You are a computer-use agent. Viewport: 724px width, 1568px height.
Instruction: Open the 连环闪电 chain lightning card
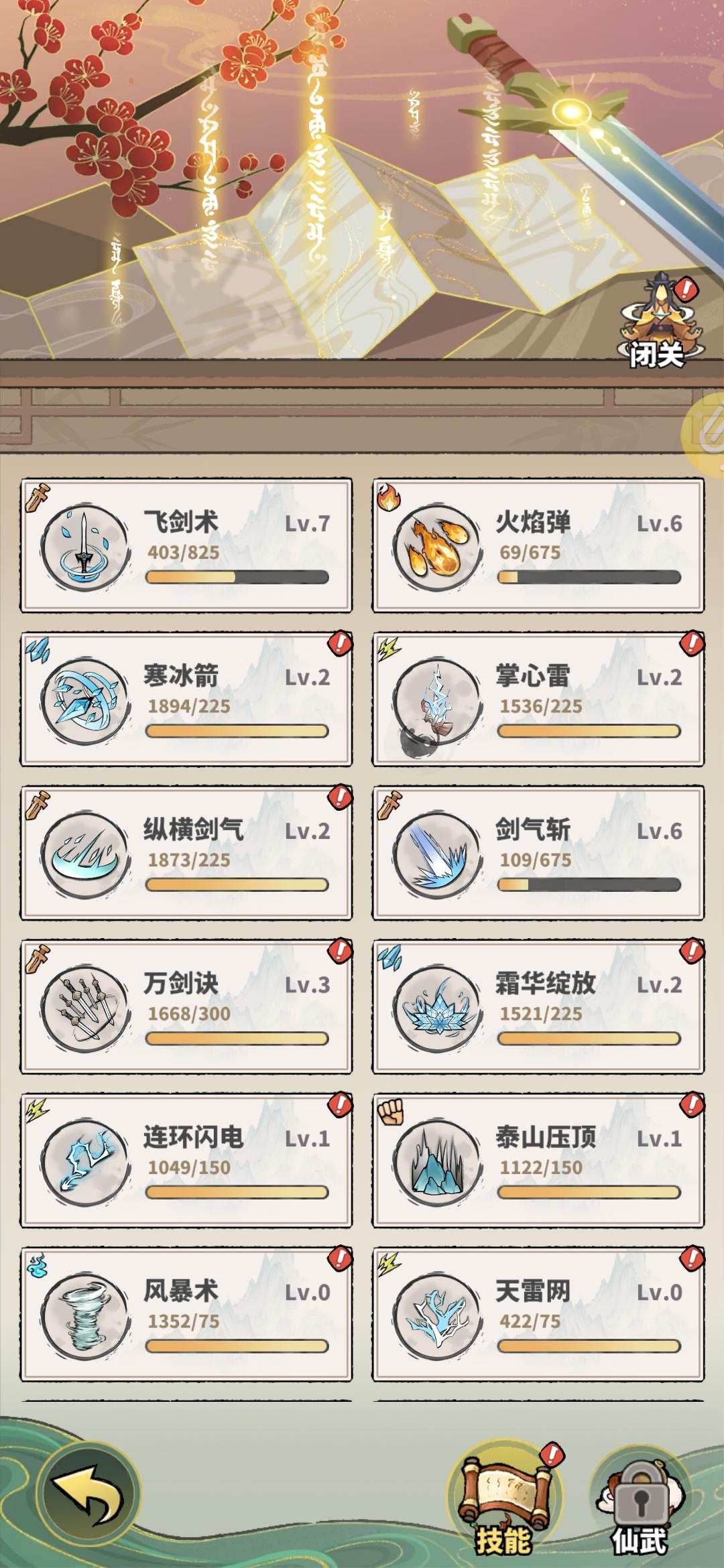coord(186,1161)
